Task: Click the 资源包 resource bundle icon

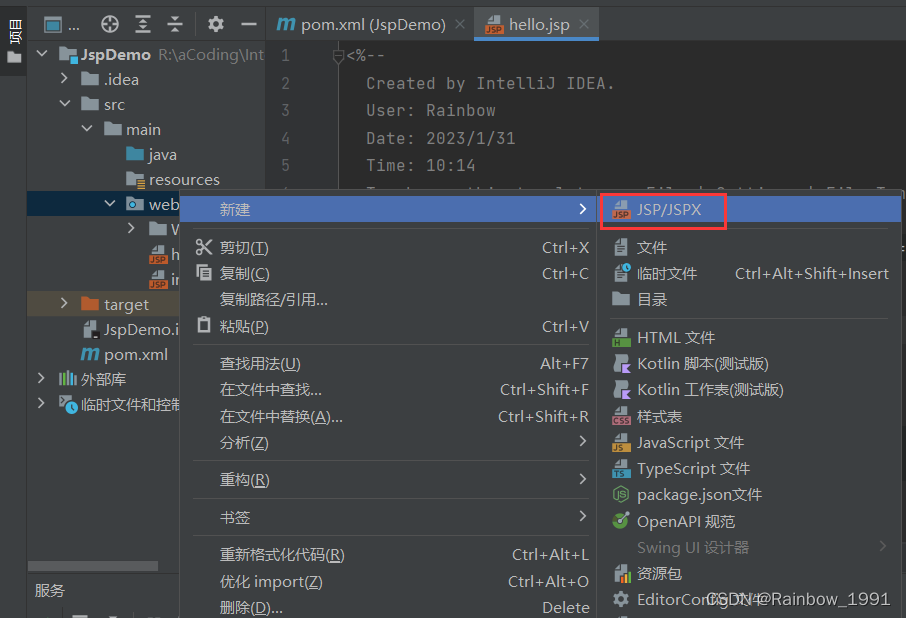Action: pyautogui.click(x=622, y=574)
